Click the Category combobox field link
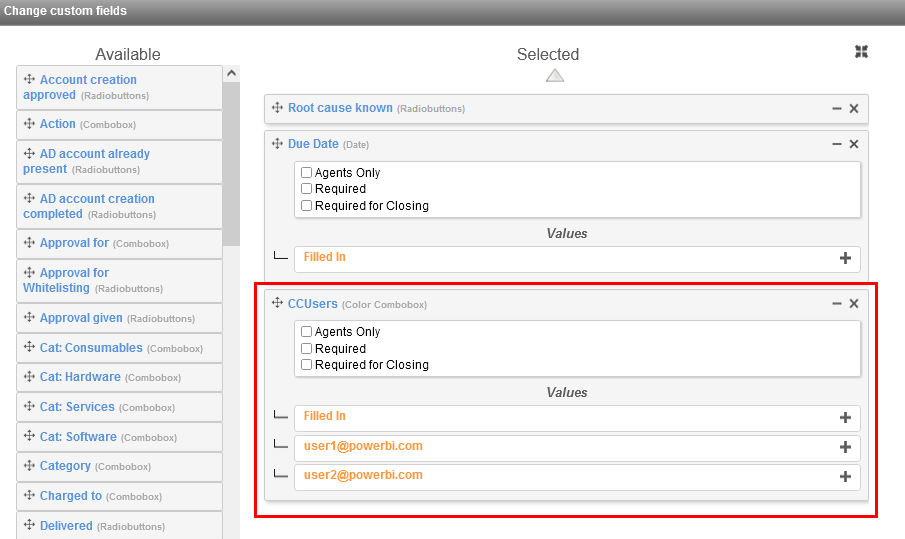This screenshot has width=905, height=539. click(65, 466)
